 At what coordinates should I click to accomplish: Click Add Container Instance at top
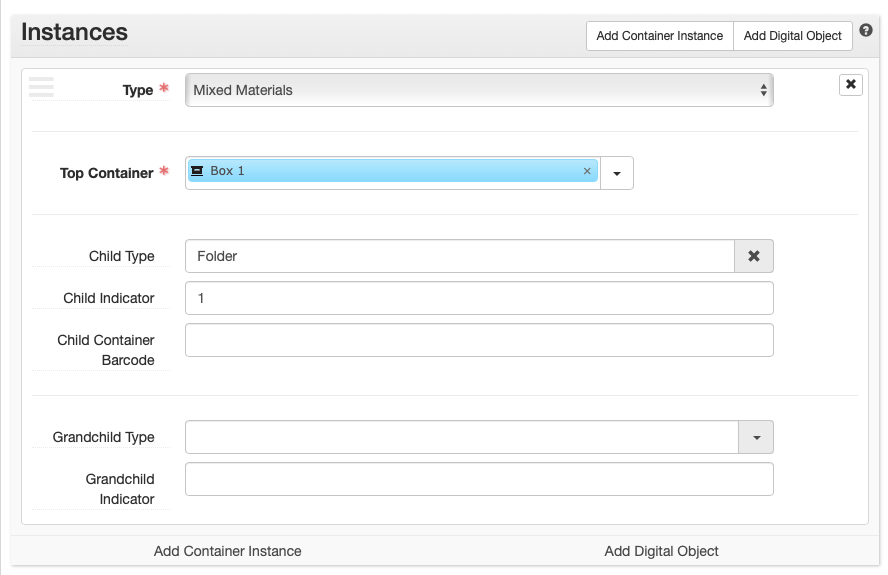(659, 36)
